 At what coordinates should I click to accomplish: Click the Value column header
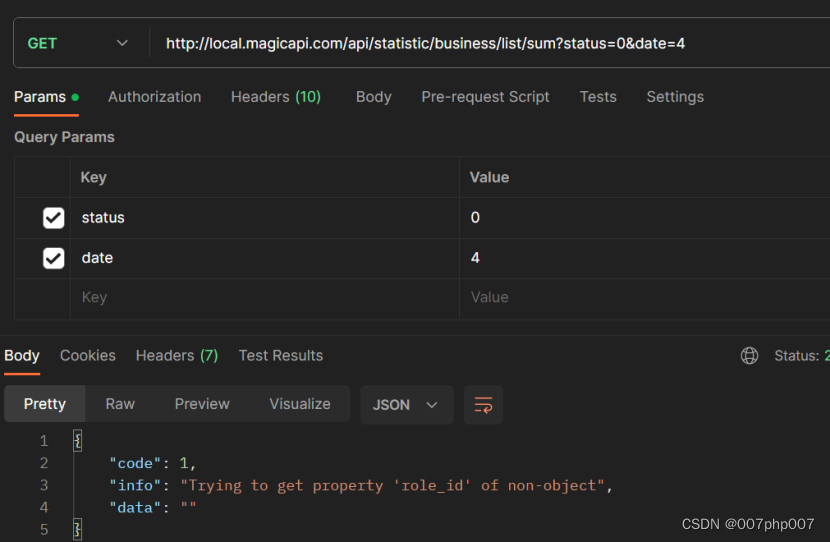[x=489, y=177]
